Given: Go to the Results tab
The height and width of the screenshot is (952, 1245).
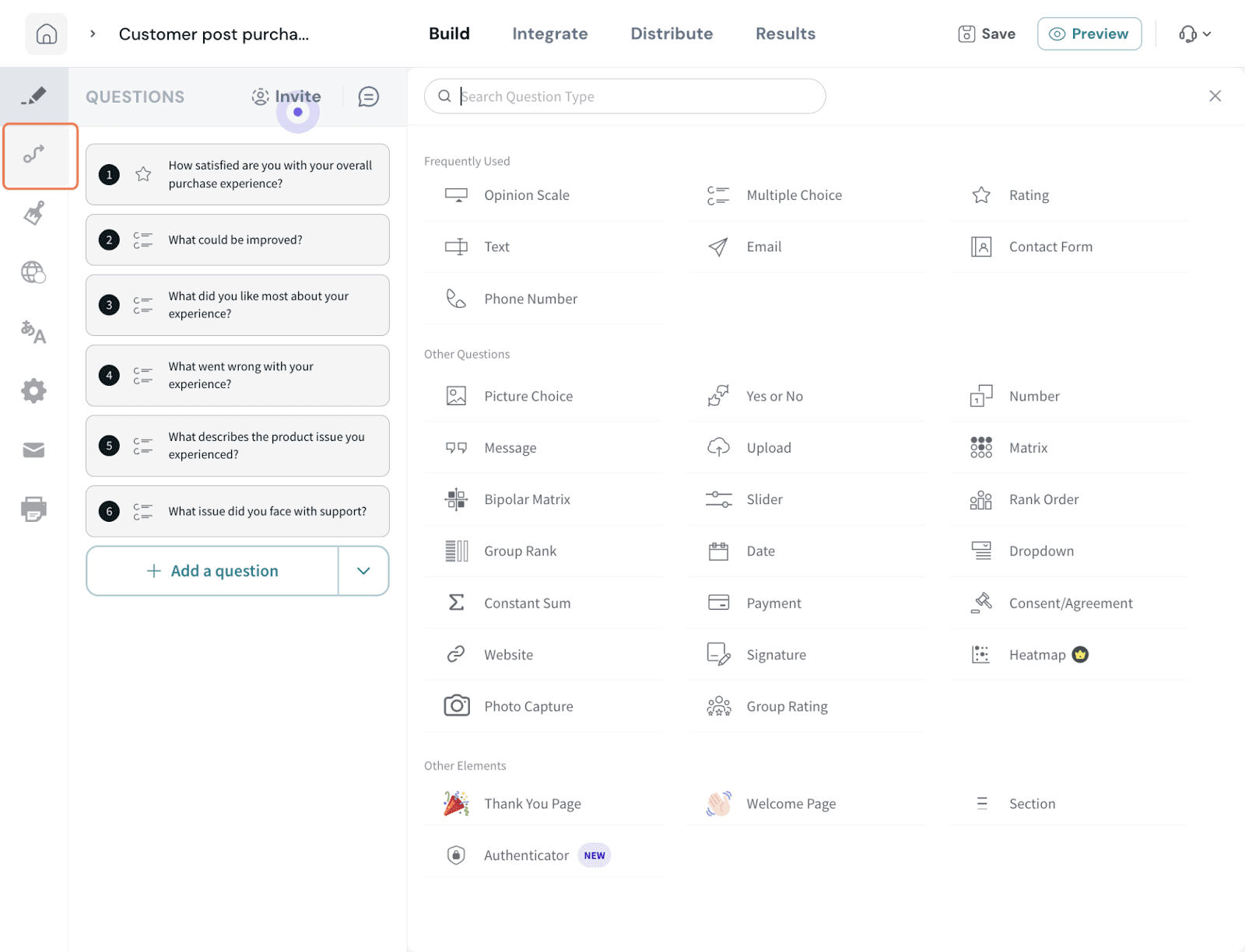Looking at the screenshot, I should 785,34.
